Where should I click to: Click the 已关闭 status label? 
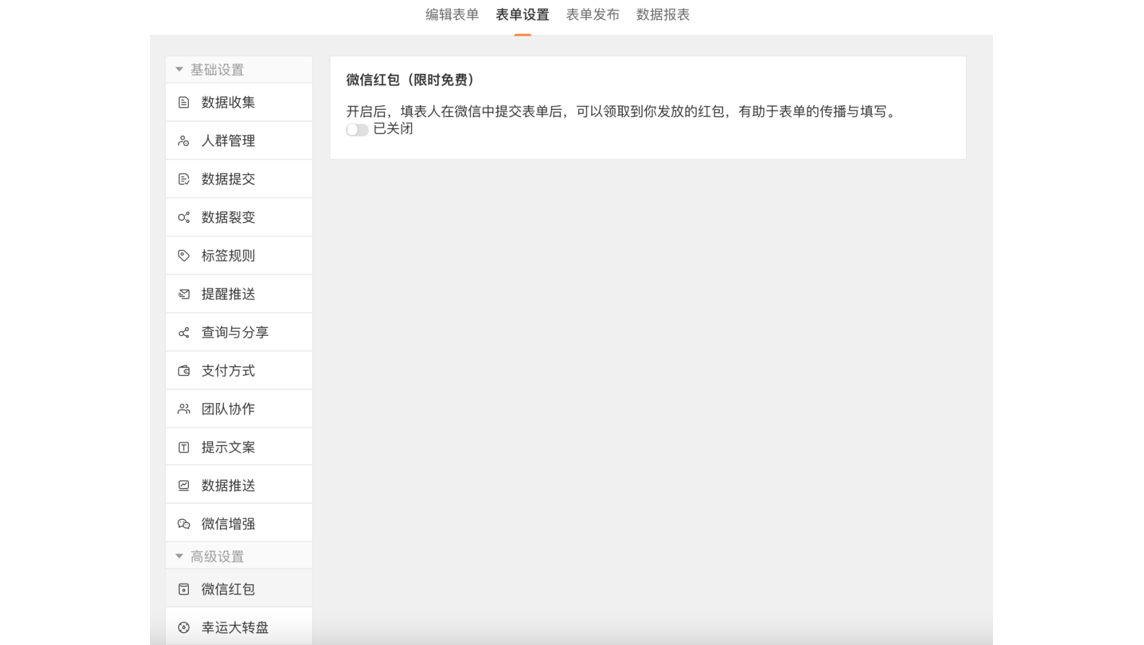(393, 128)
